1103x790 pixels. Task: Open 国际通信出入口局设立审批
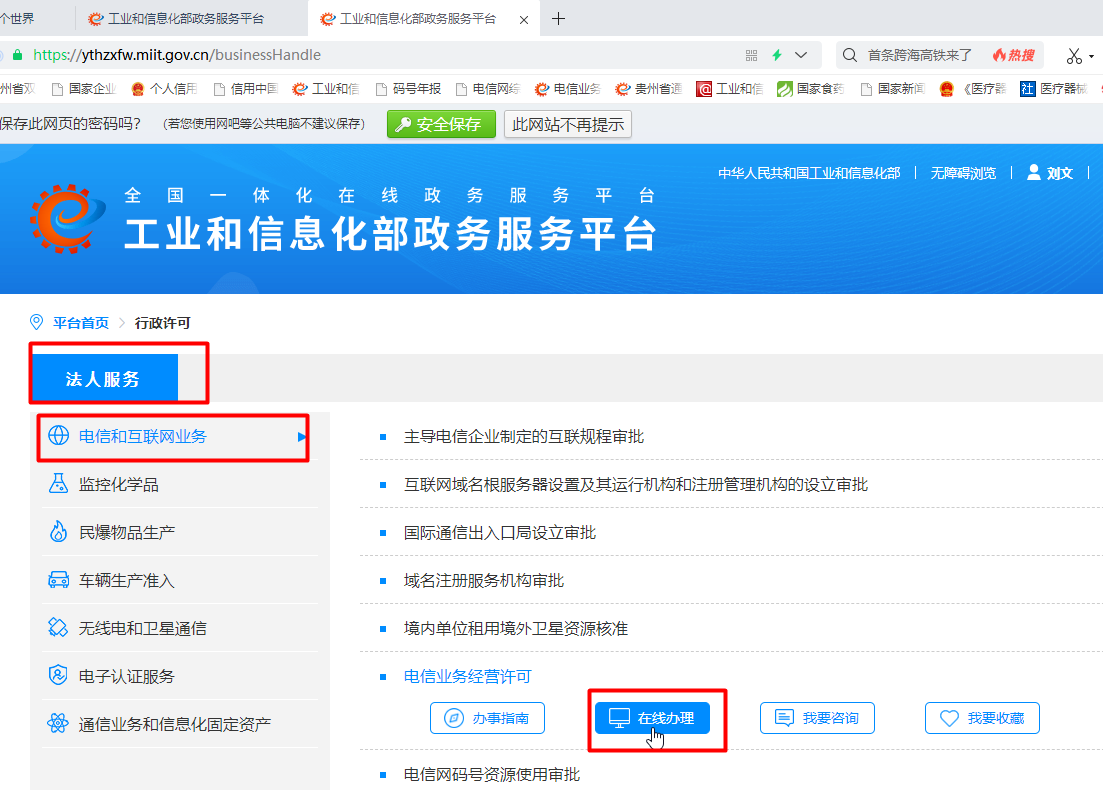click(x=500, y=533)
